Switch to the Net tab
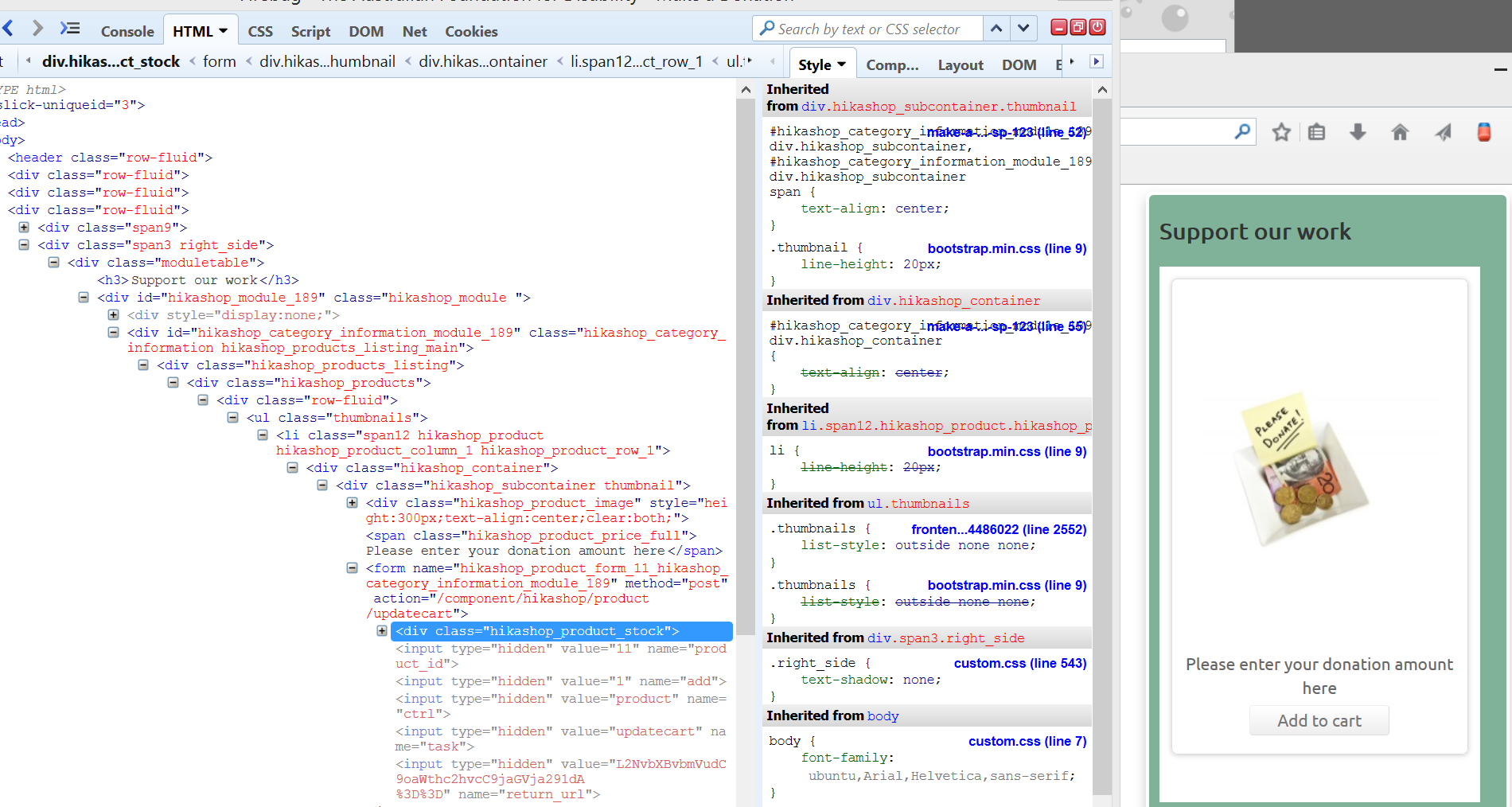 (414, 32)
